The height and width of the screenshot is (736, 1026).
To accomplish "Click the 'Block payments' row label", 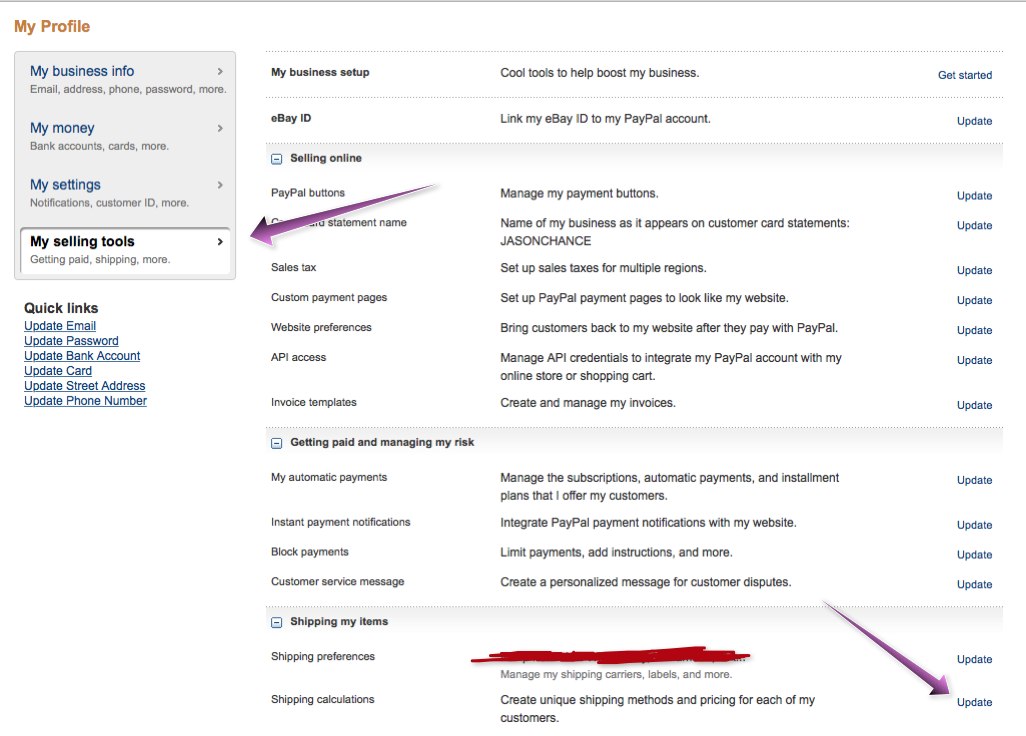I will (310, 552).
